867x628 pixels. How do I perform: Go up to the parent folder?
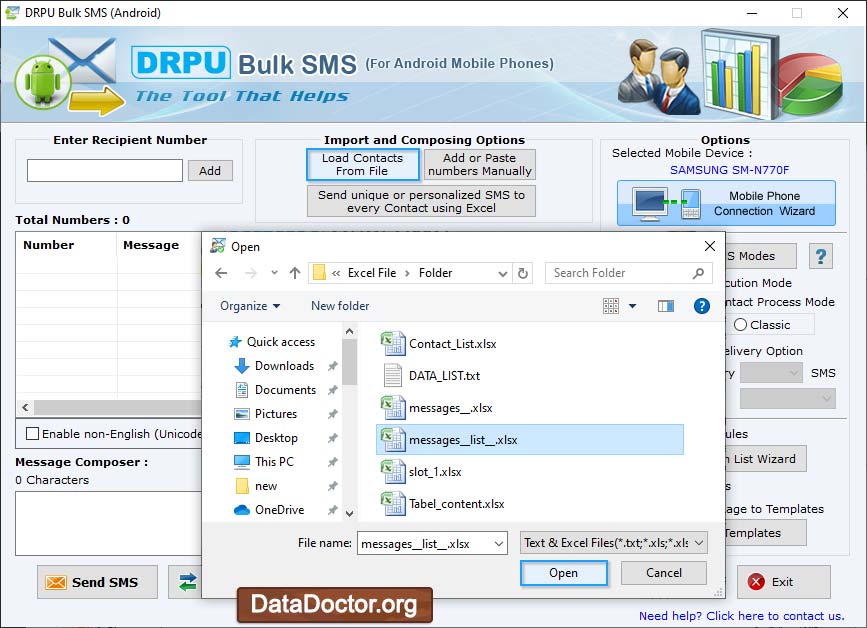[x=293, y=272]
